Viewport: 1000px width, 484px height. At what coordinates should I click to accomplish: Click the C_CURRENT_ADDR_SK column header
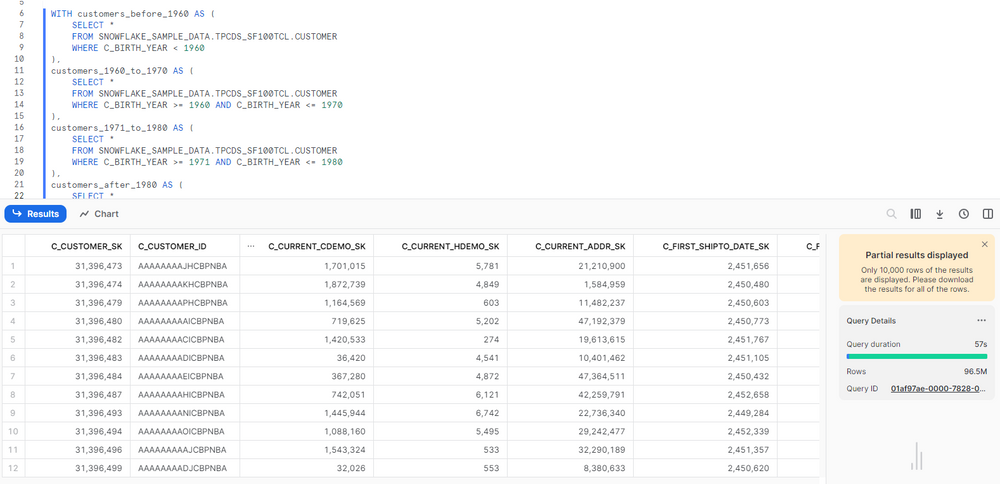coord(580,246)
